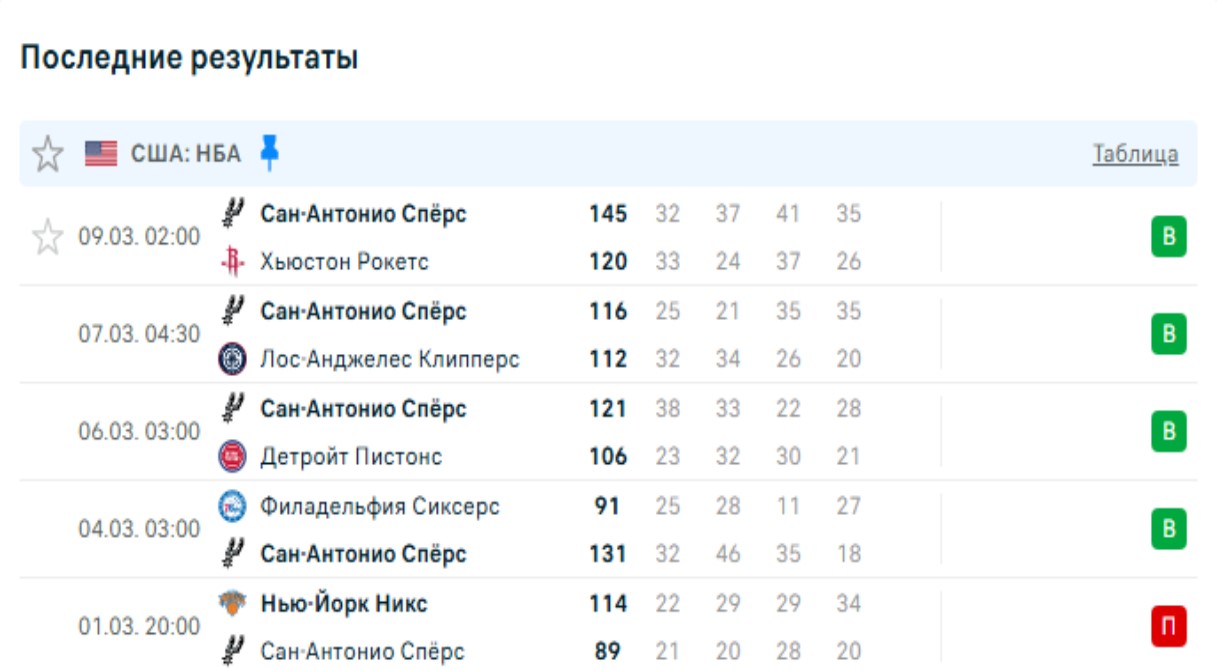Open the Таблица standings link
The image size is (1217, 670).
[x=1135, y=154]
